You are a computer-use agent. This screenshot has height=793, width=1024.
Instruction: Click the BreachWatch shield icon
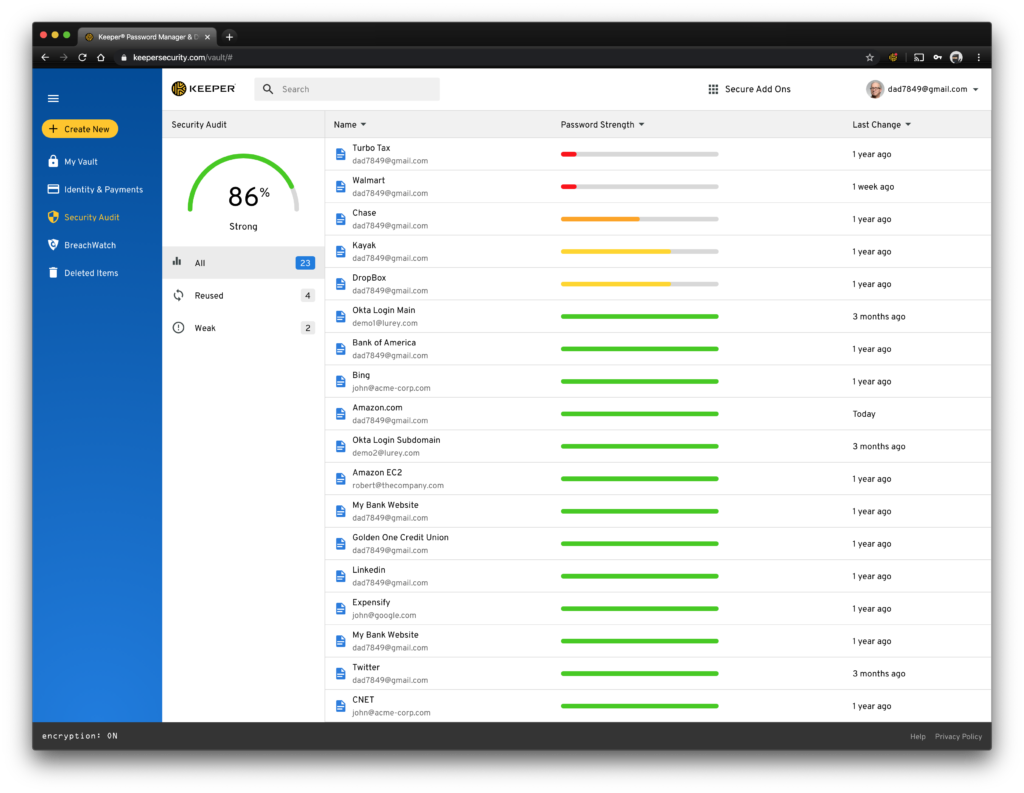tap(54, 245)
